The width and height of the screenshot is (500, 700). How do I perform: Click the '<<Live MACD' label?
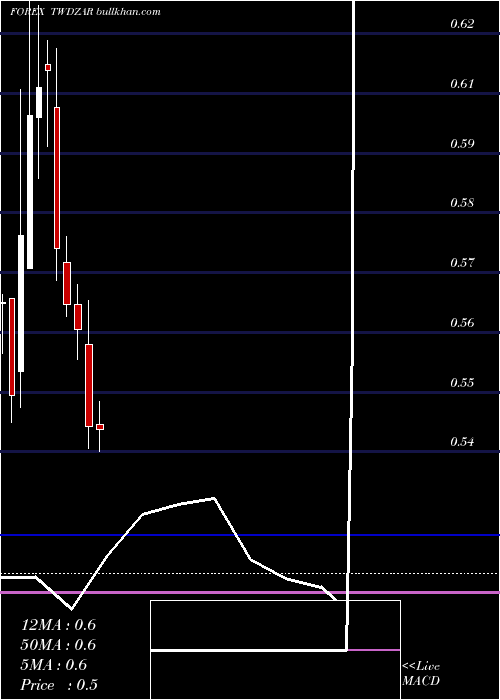[x=421, y=673]
